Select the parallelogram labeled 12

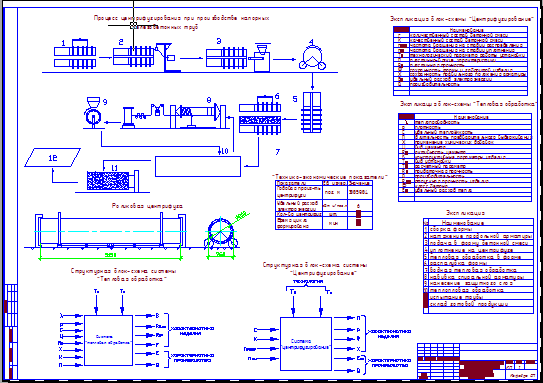coord(52,158)
